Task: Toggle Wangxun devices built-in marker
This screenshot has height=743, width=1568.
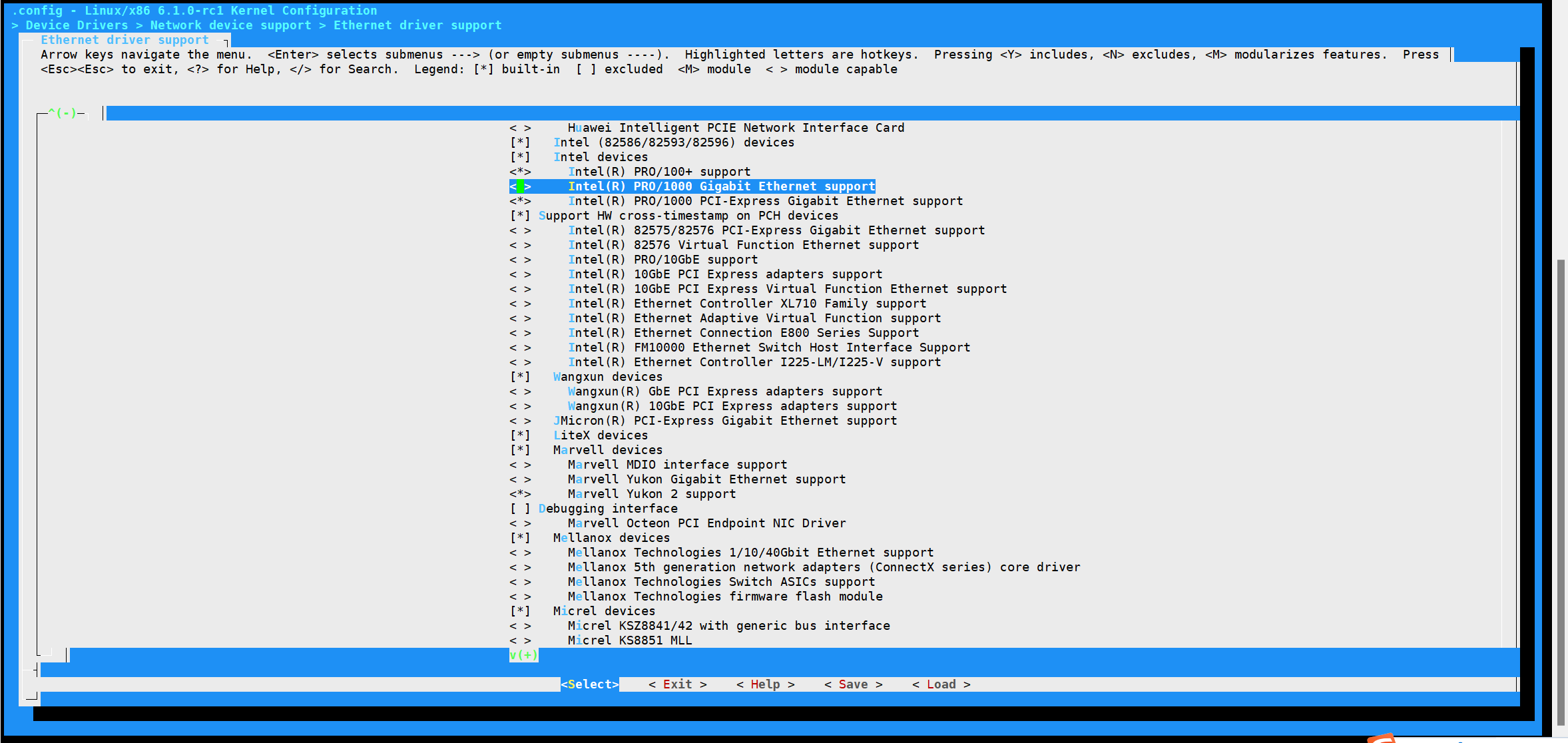Action: pyautogui.click(x=520, y=377)
